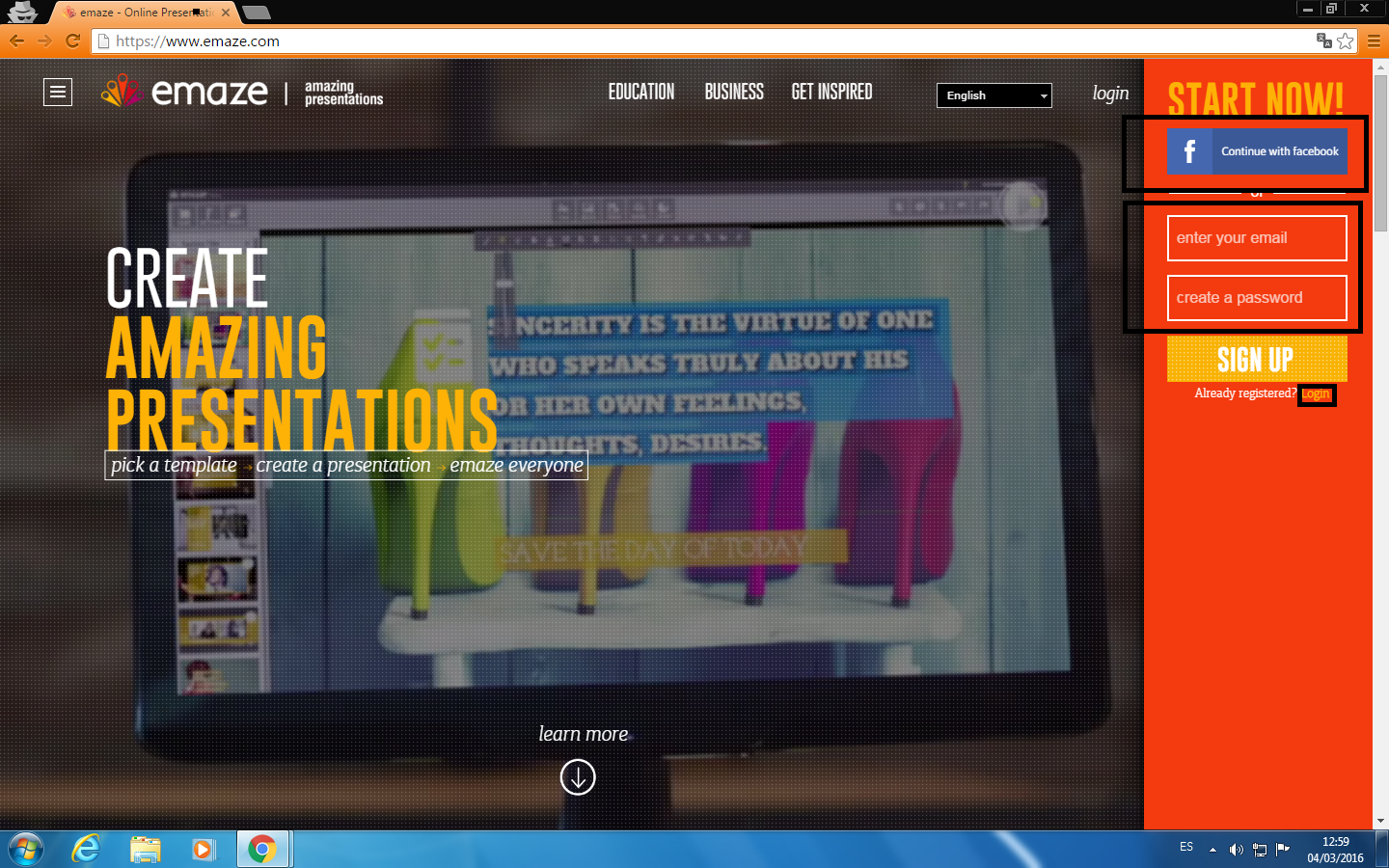Click scrollbar down arrow
This screenshot has height=868, width=1389.
(1380, 822)
